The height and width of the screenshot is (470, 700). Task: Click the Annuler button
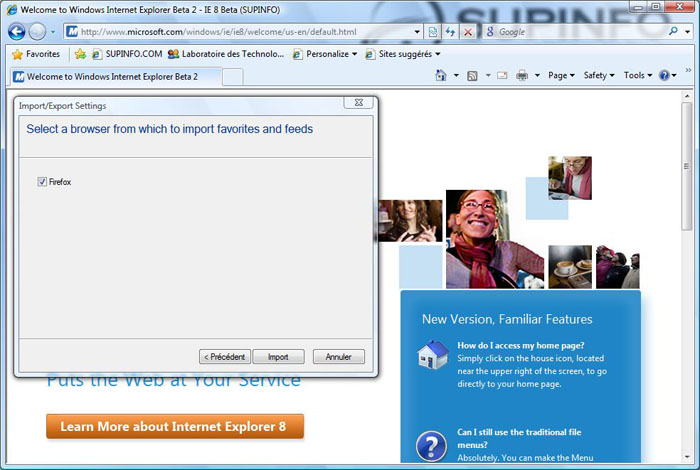pyautogui.click(x=338, y=357)
